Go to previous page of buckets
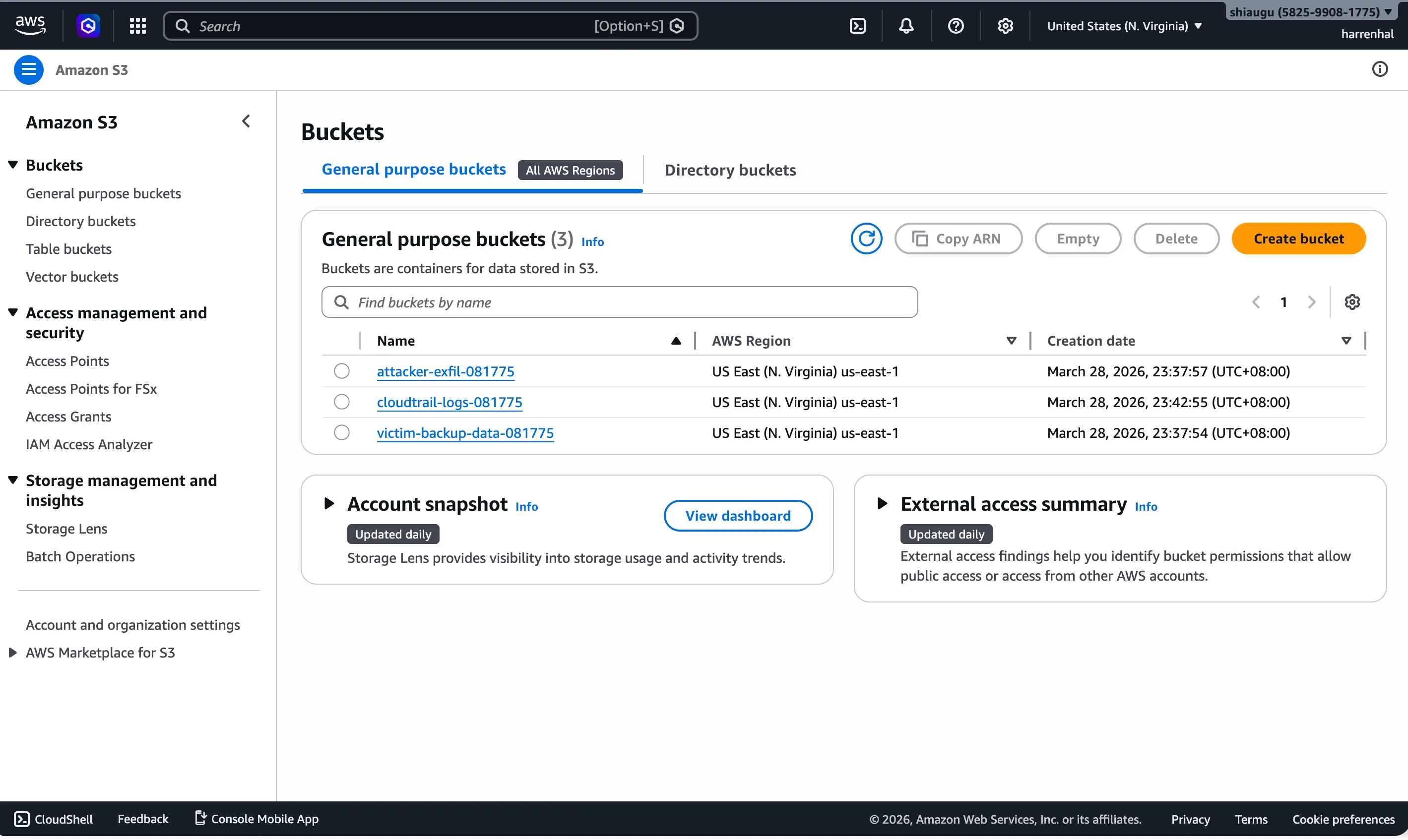Screen dimensions: 1408x840 pos(1256,301)
